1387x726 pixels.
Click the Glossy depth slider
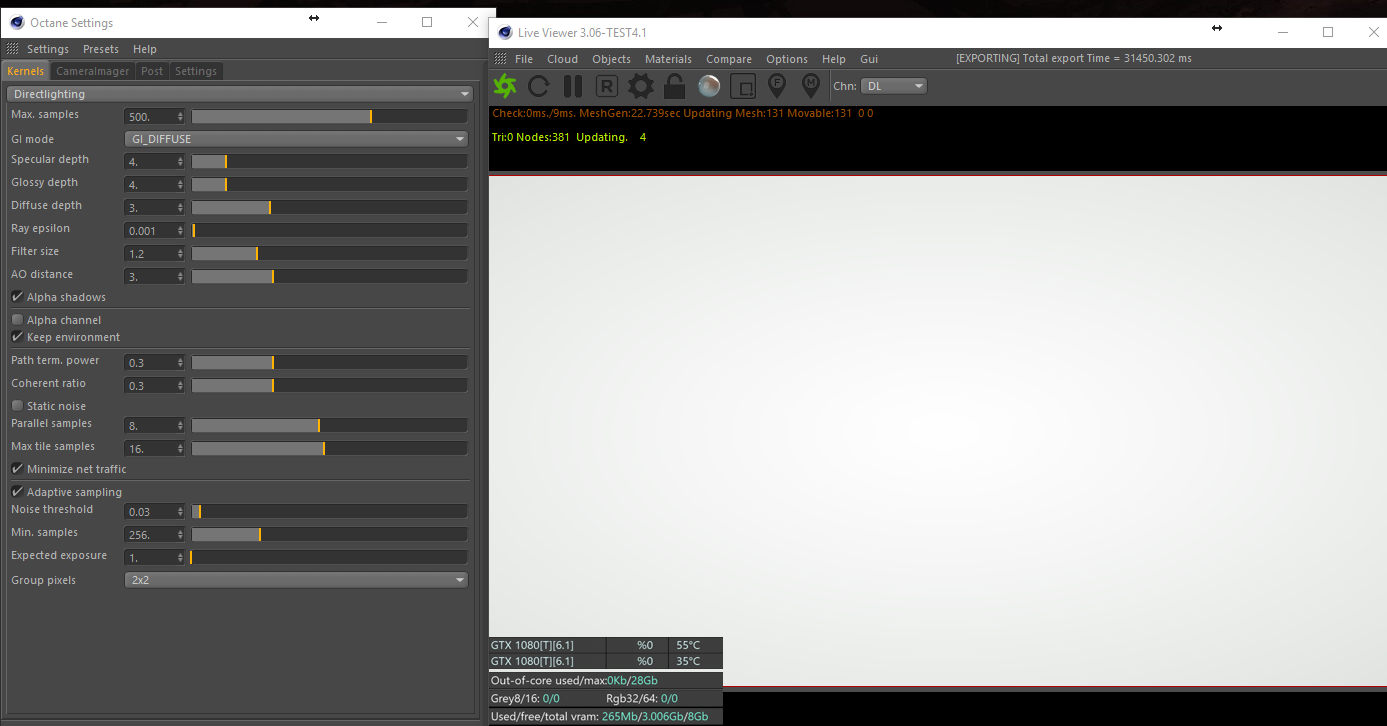coord(330,184)
